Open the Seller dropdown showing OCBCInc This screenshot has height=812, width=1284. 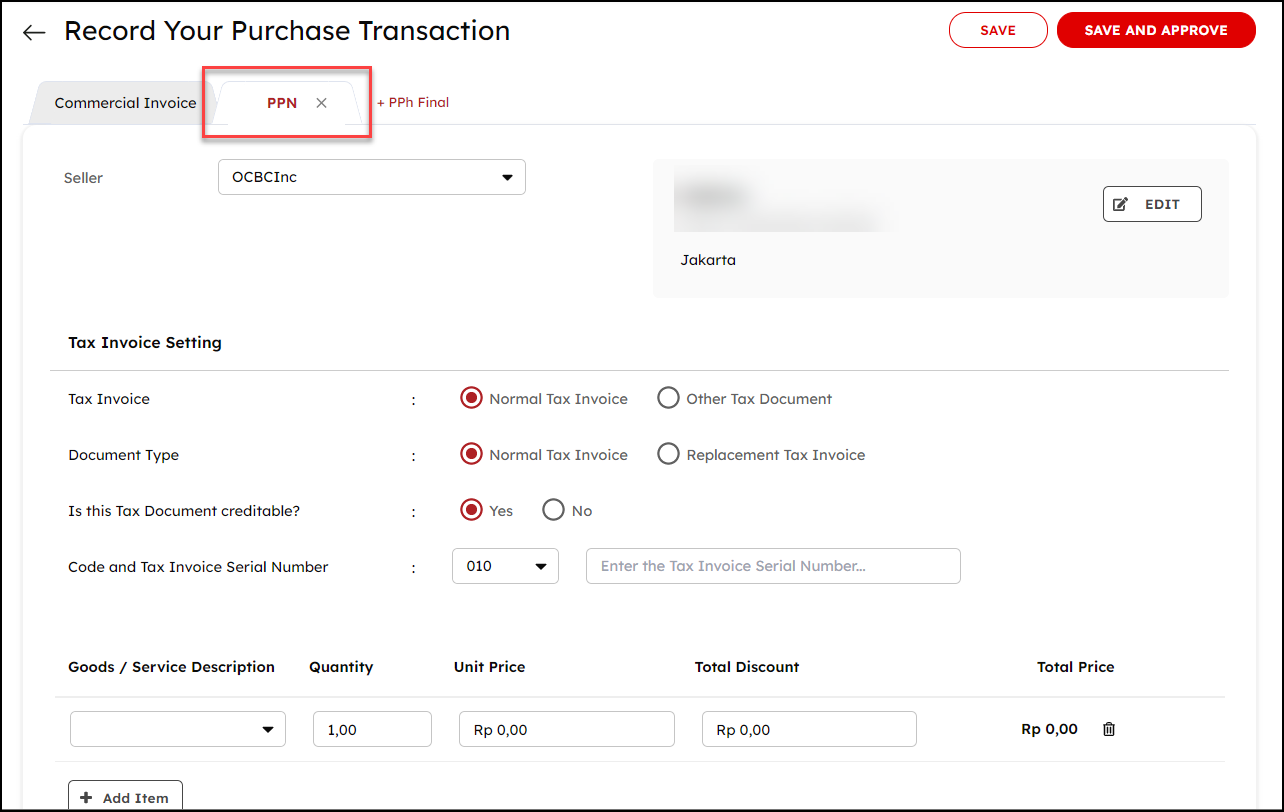[371, 177]
